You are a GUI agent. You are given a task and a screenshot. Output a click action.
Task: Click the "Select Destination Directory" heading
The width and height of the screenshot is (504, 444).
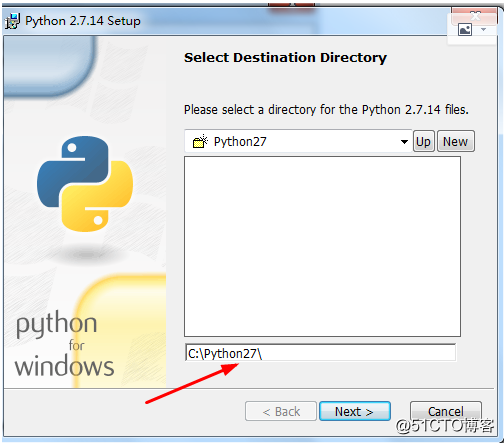[x=285, y=58]
